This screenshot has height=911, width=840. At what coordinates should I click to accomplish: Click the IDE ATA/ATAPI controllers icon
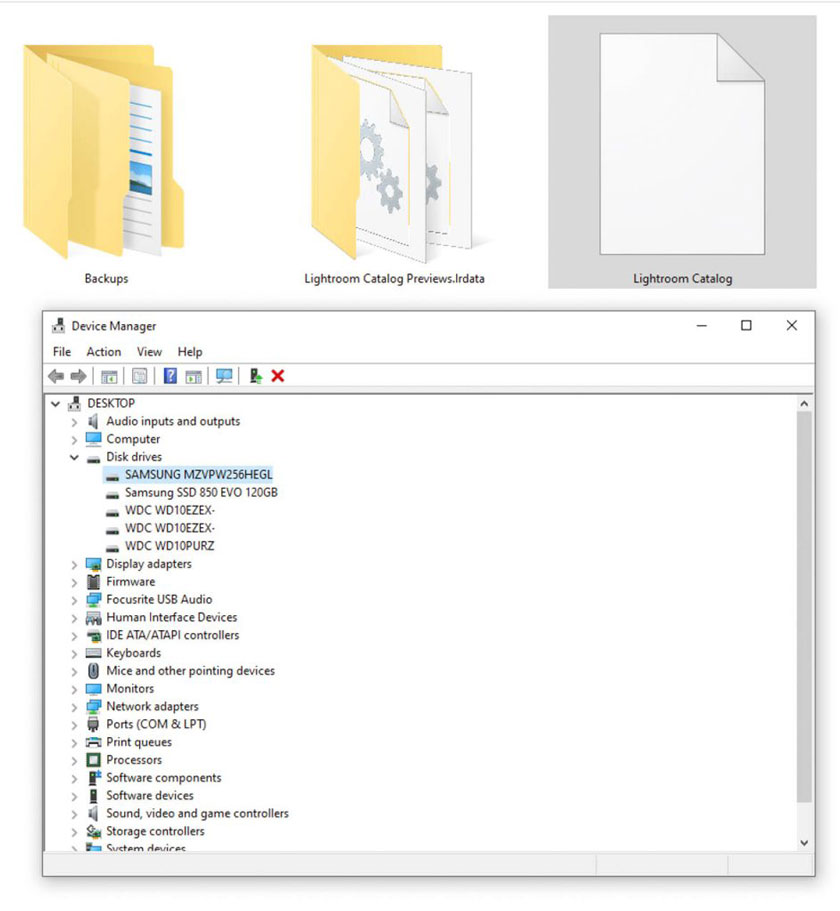(93, 636)
